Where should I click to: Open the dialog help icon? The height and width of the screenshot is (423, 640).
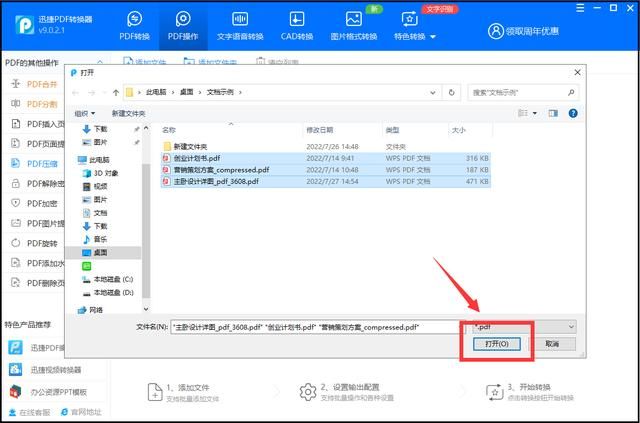pos(573,113)
